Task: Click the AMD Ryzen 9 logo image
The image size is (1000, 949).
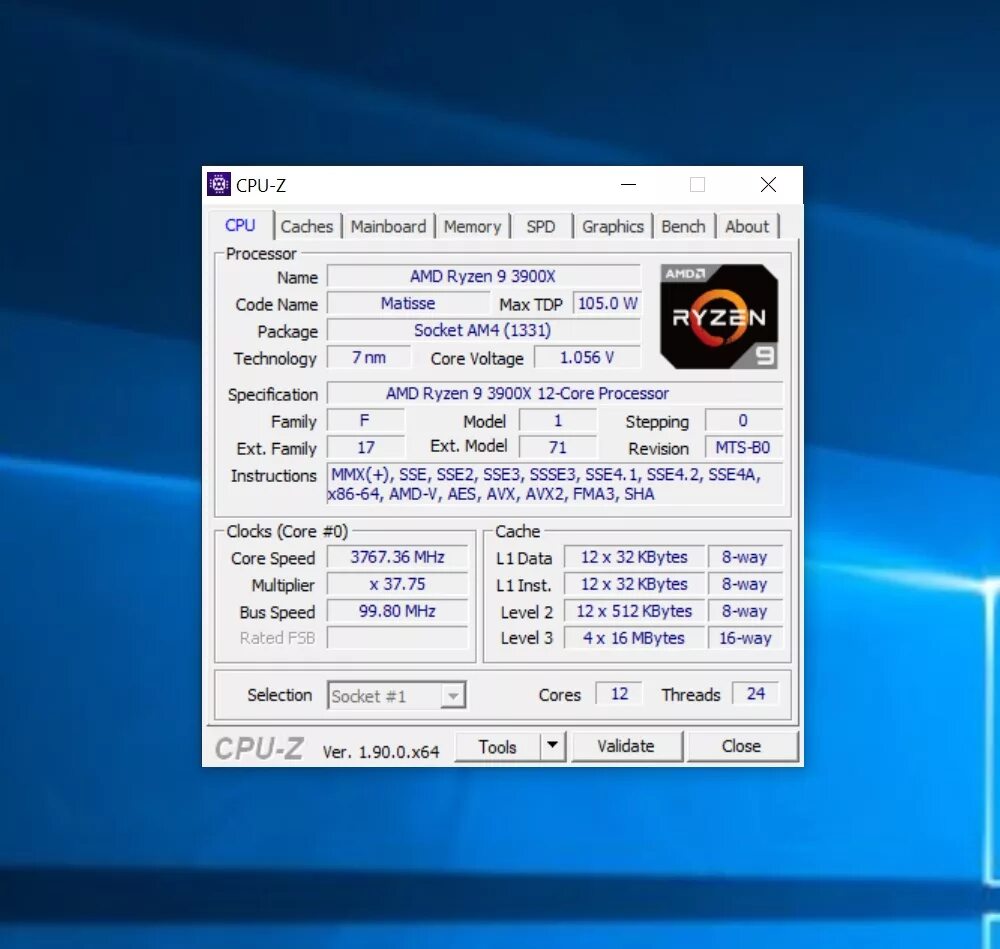Action: coord(719,317)
